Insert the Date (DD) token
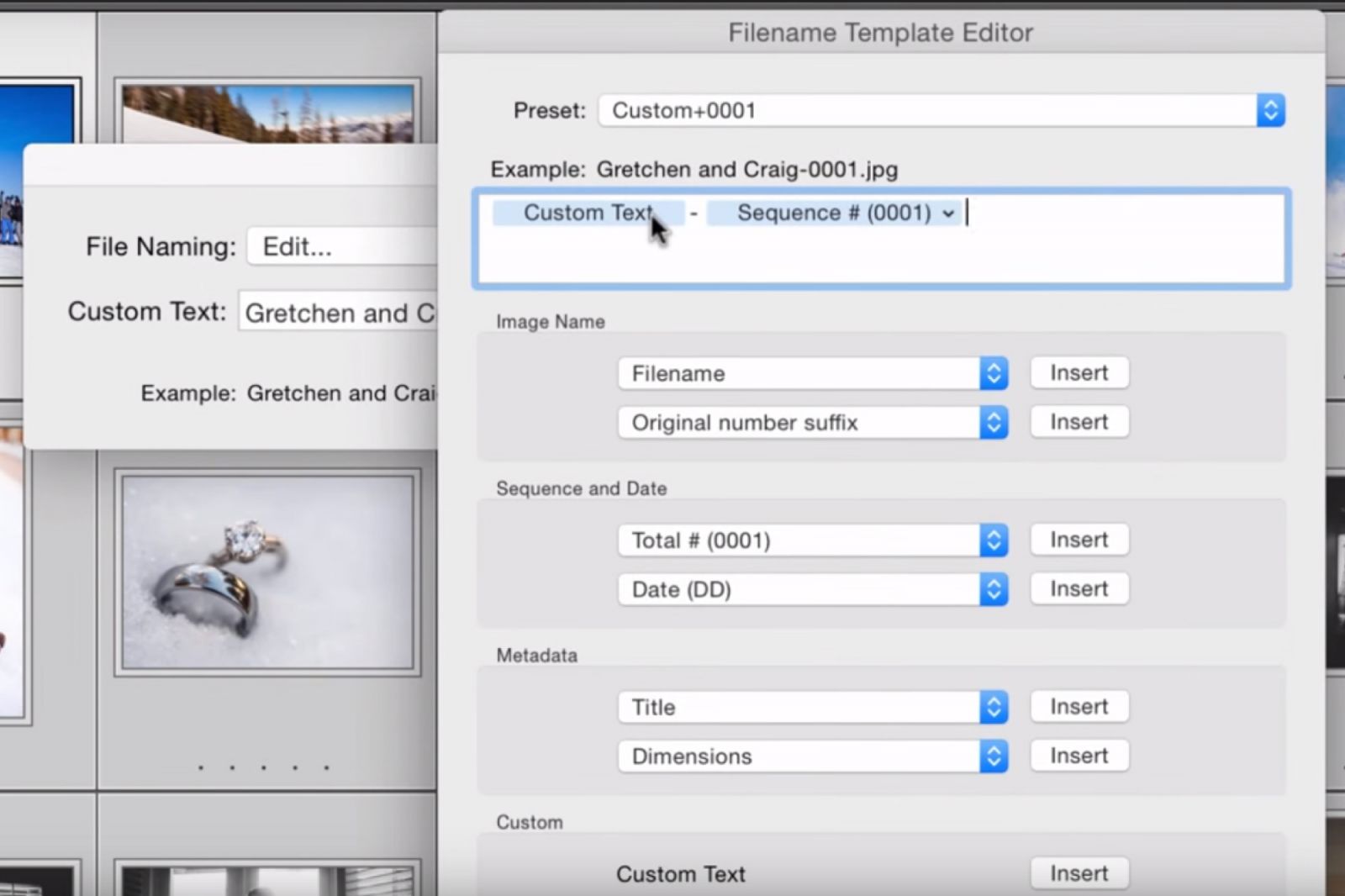Screen dimensions: 1345x896 point(1079,588)
